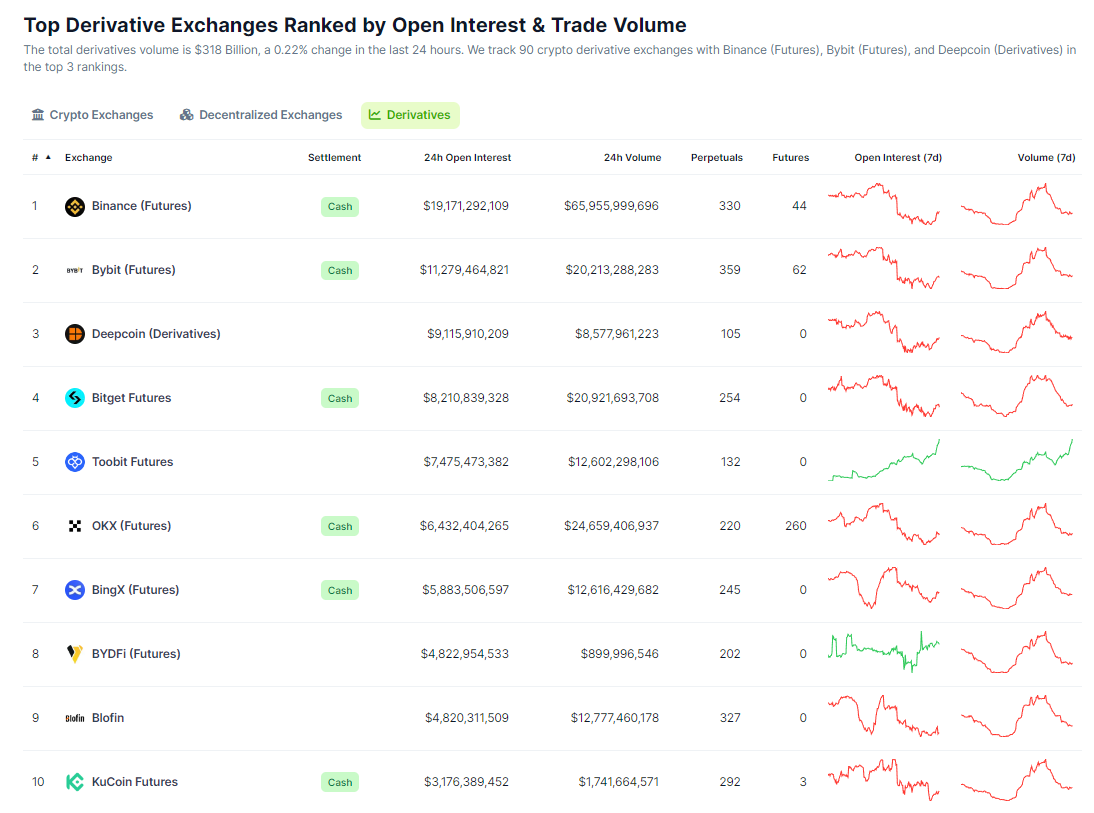The height and width of the screenshot is (813, 1094).
Task: Click the Binance (Futures) logo icon
Action: (x=75, y=206)
